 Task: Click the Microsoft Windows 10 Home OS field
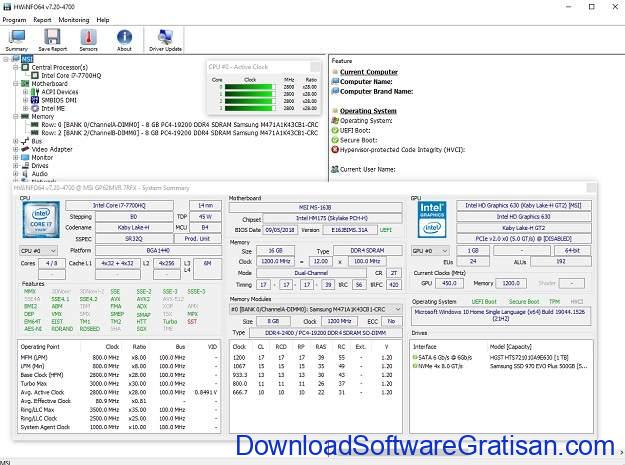click(501, 315)
